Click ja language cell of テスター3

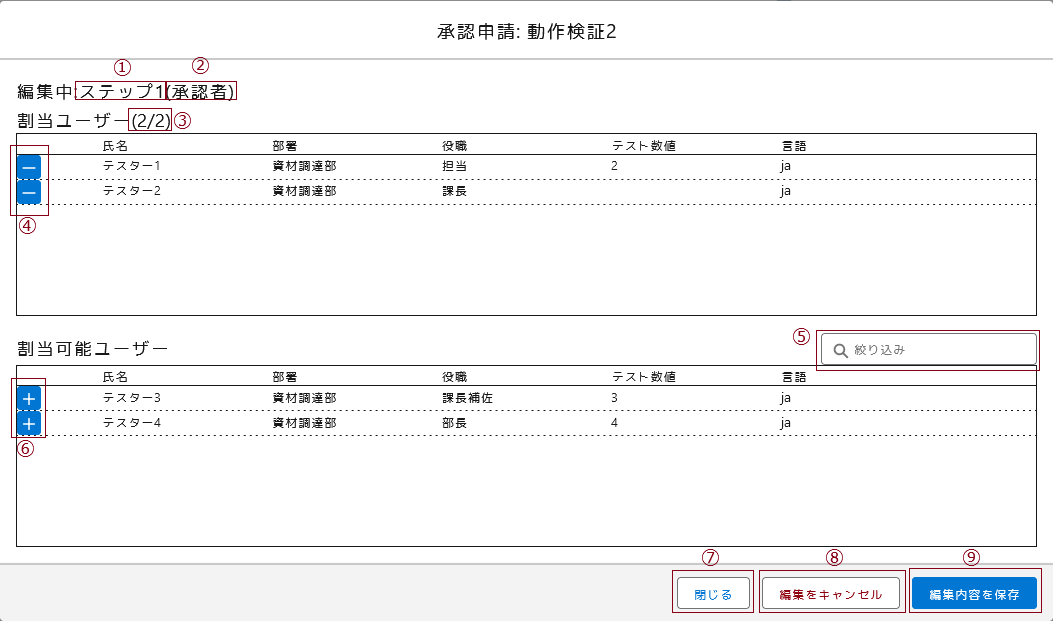coord(786,397)
